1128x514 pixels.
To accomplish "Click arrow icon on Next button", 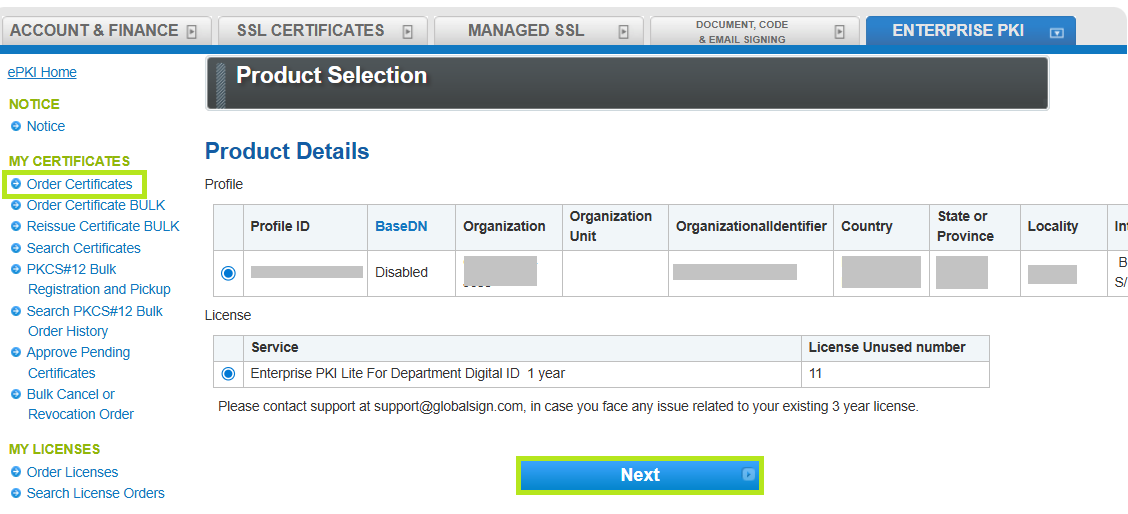I will click(x=748, y=475).
